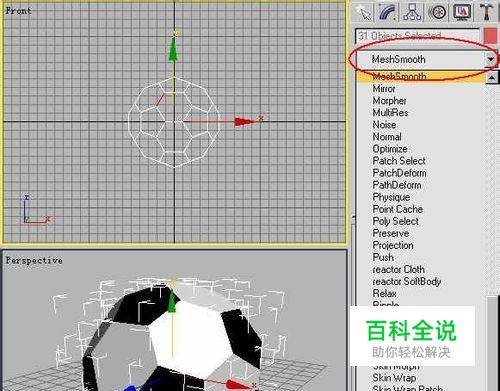Click the Perspective viewport label
500x391 pixels.
(34, 260)
